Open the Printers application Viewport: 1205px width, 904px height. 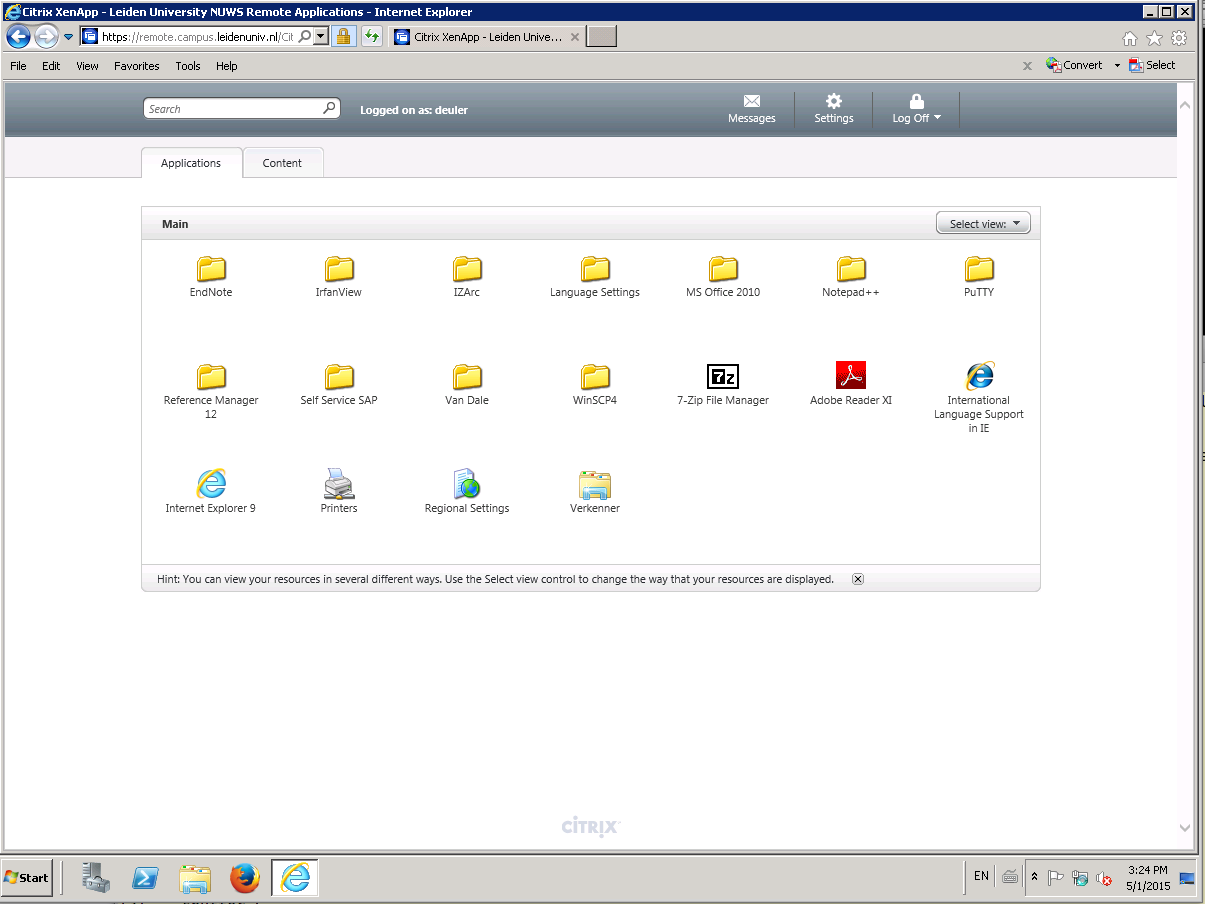click(339, 485)
